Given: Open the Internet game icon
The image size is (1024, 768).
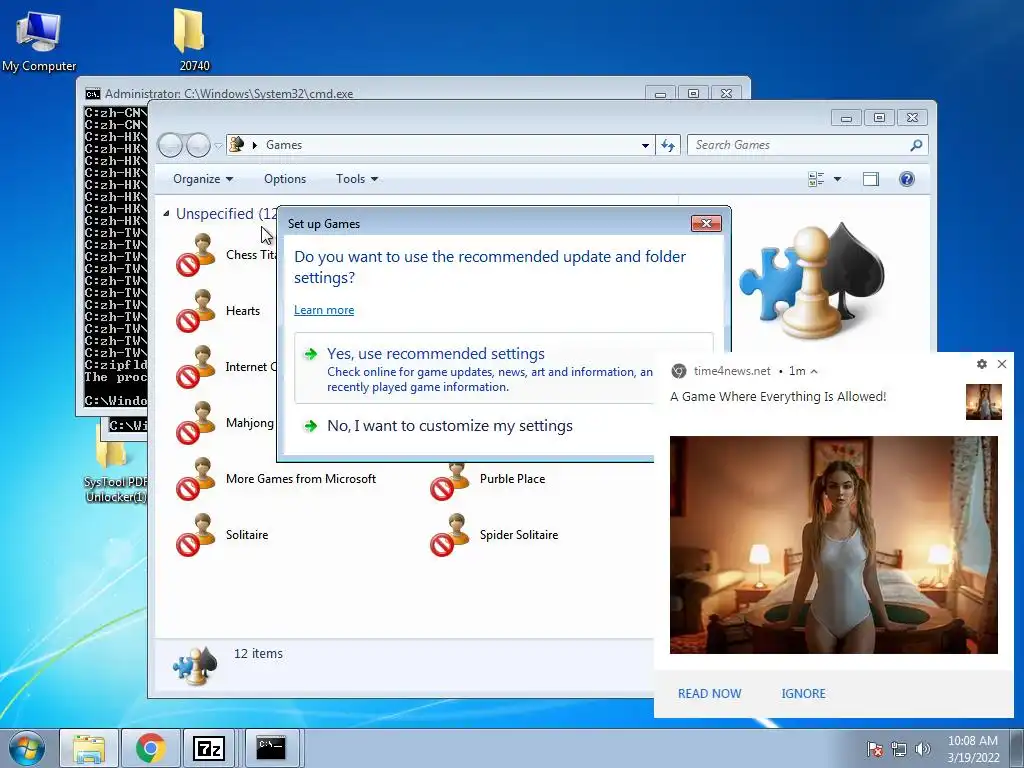Looking at the screenshot, I should (196, 367).
